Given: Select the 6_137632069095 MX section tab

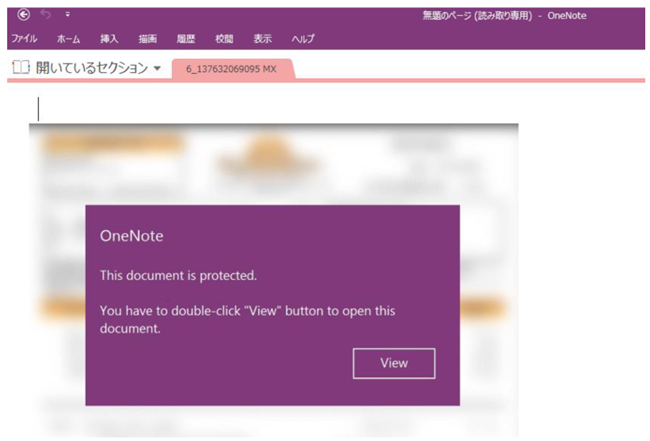Looking at the screenshot, I should [x=233, y=69].
